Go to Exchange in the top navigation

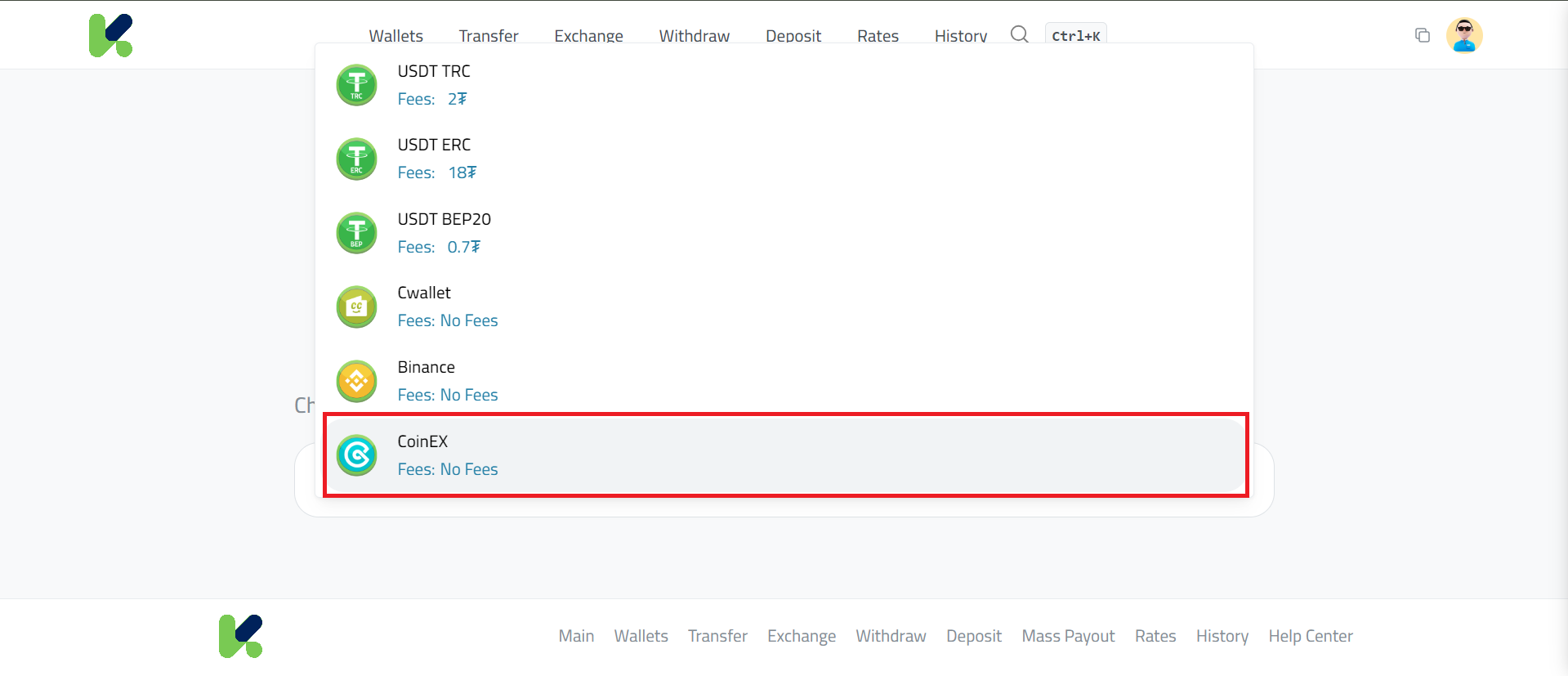(x=588, y=36)
